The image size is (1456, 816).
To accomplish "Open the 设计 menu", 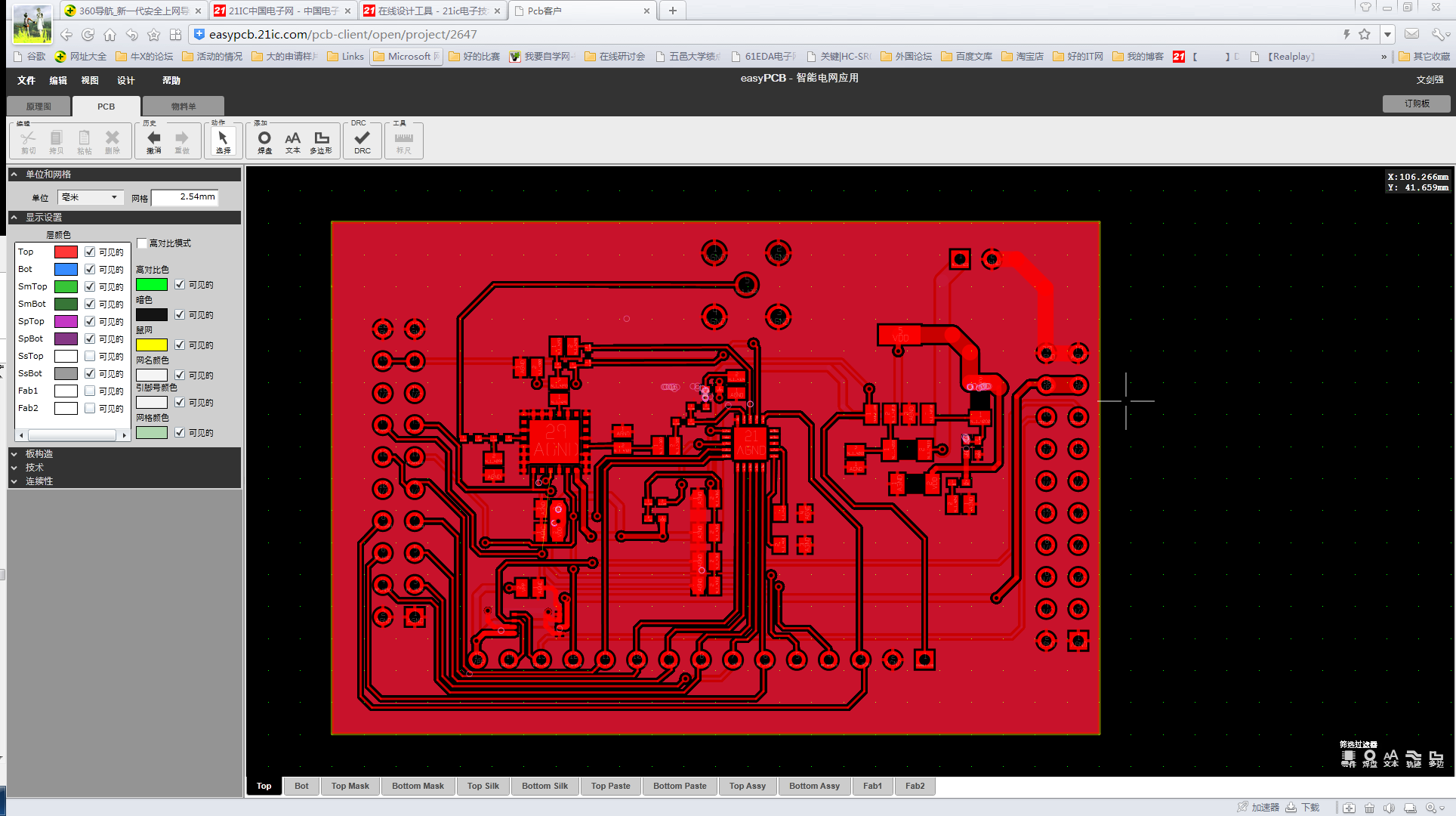I will point(126,80).
